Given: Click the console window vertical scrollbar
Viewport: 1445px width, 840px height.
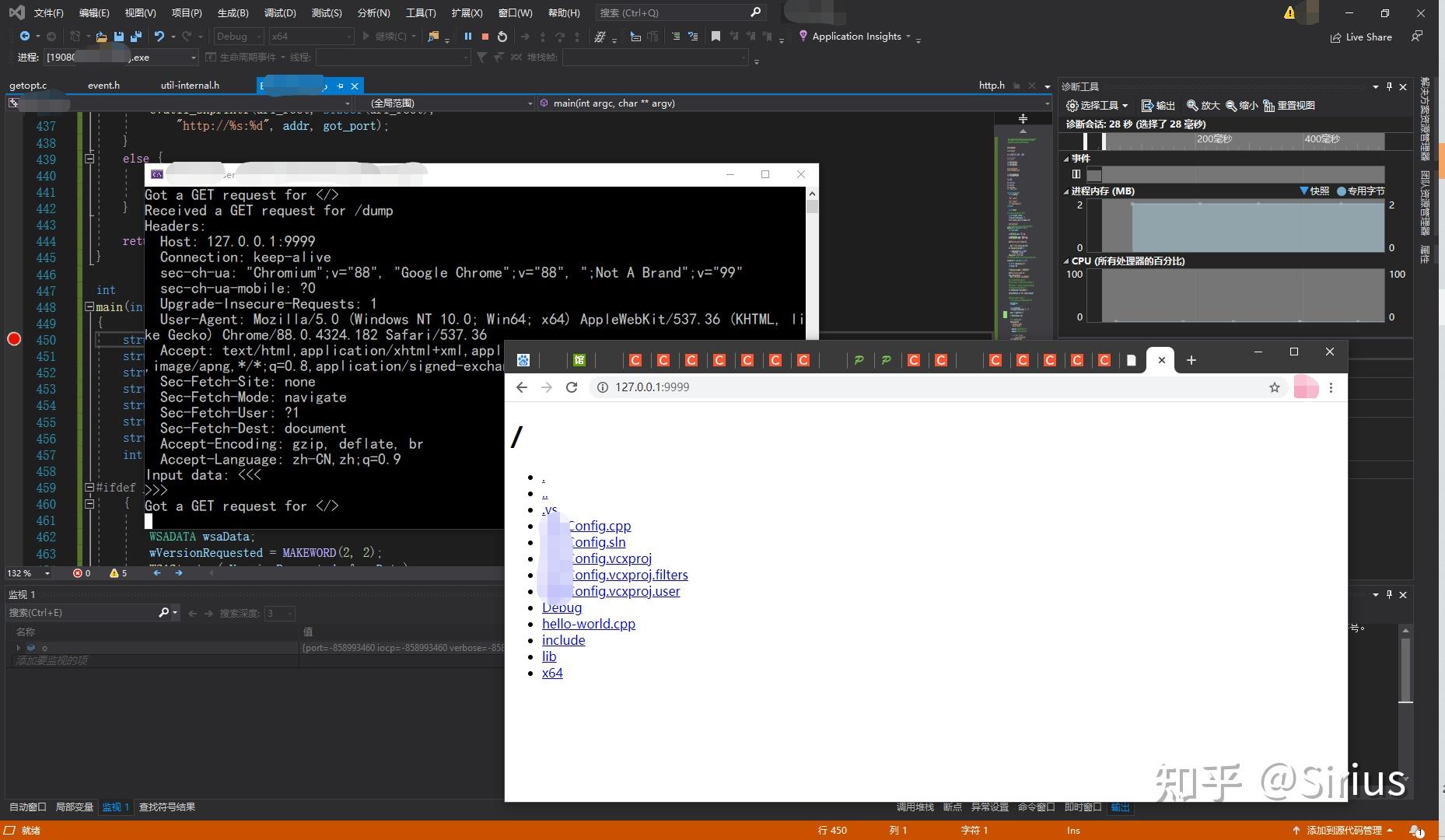Looking at the screenshot, I should click(x=812, y=264).
